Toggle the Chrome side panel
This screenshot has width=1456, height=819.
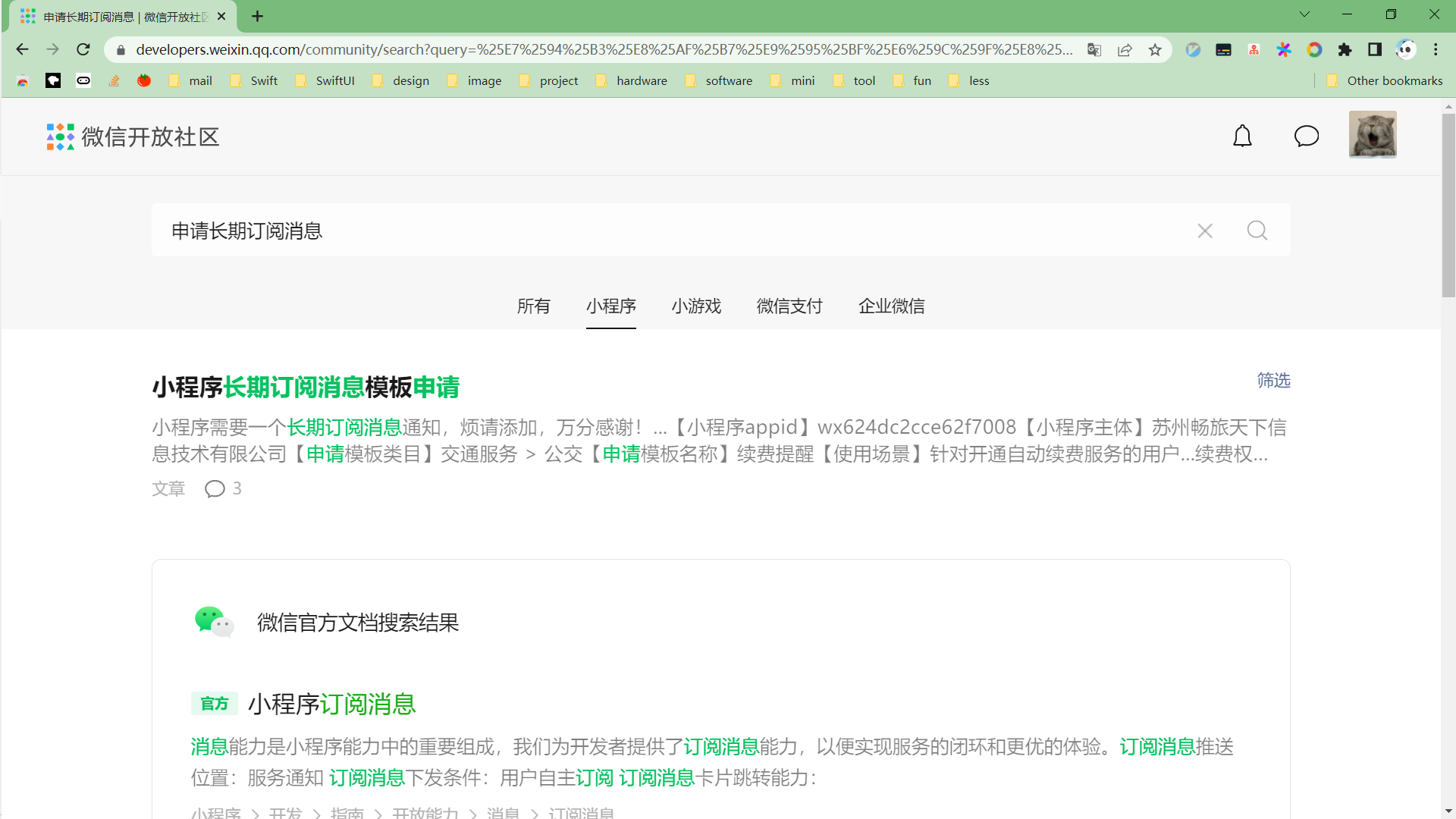1375,50
